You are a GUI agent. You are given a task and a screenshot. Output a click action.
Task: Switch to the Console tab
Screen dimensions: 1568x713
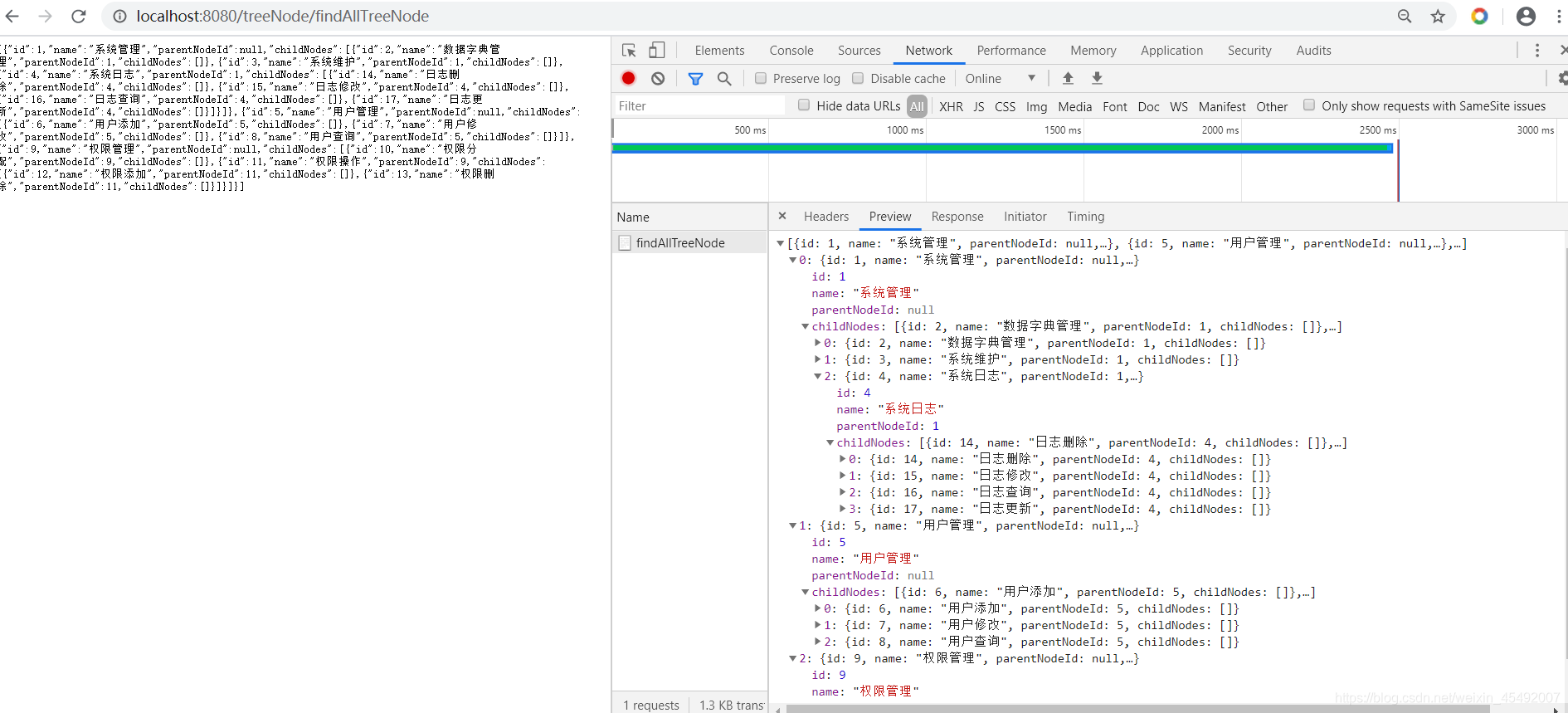click(791, 51)
